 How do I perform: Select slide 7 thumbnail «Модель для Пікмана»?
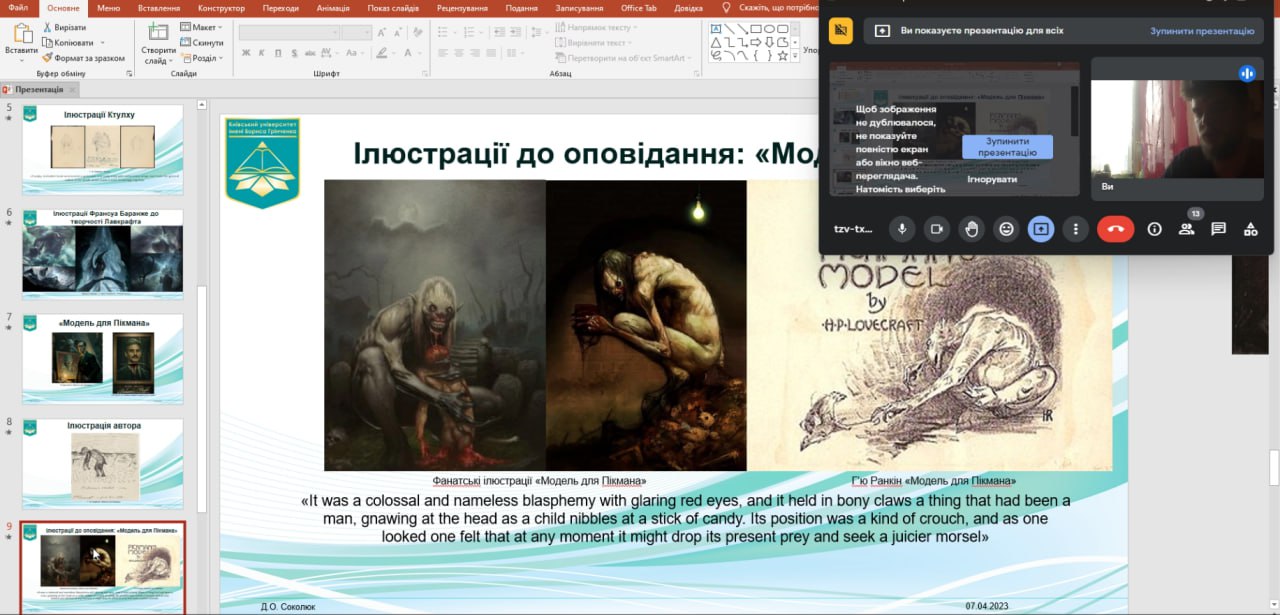pos(103,356)
